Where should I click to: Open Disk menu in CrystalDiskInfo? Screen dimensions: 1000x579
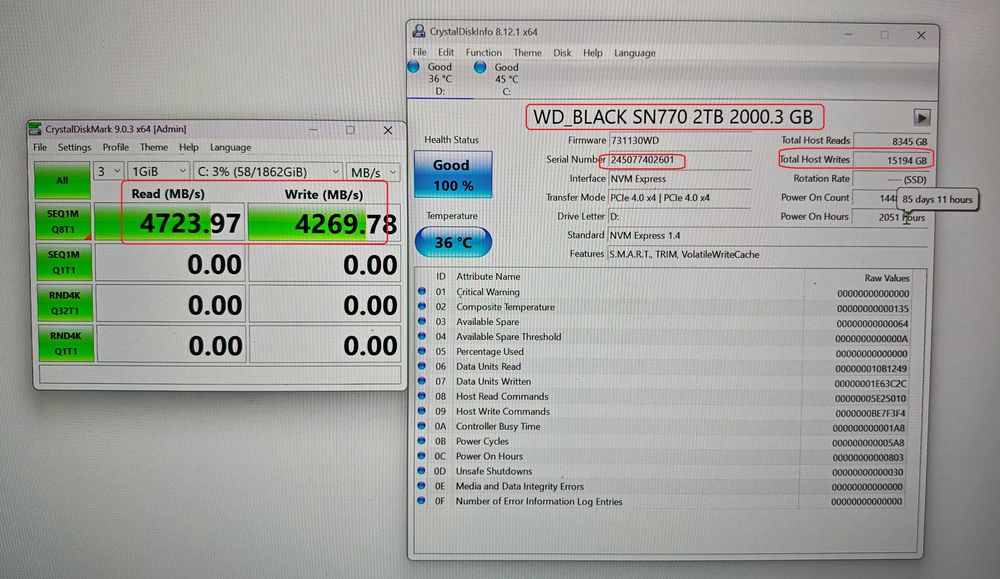(562, 53)
